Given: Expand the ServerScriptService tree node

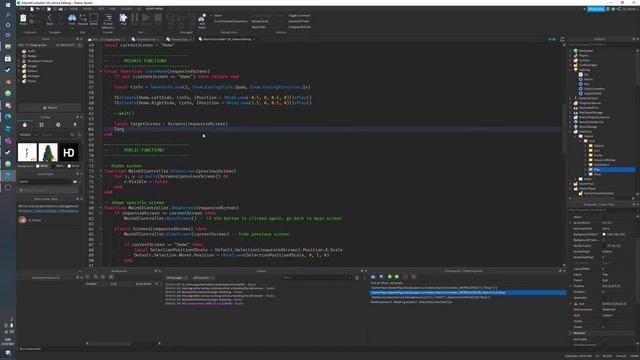Looking at the screenshot, I should click(571, 122).
